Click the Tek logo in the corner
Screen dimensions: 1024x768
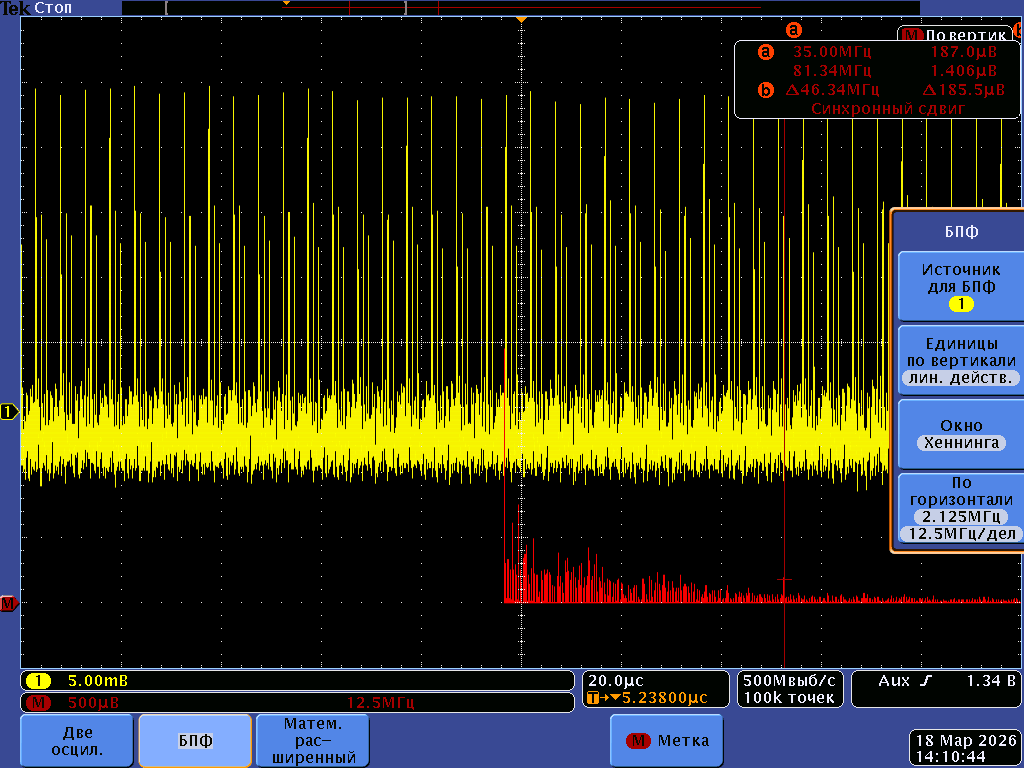(14, 8)
